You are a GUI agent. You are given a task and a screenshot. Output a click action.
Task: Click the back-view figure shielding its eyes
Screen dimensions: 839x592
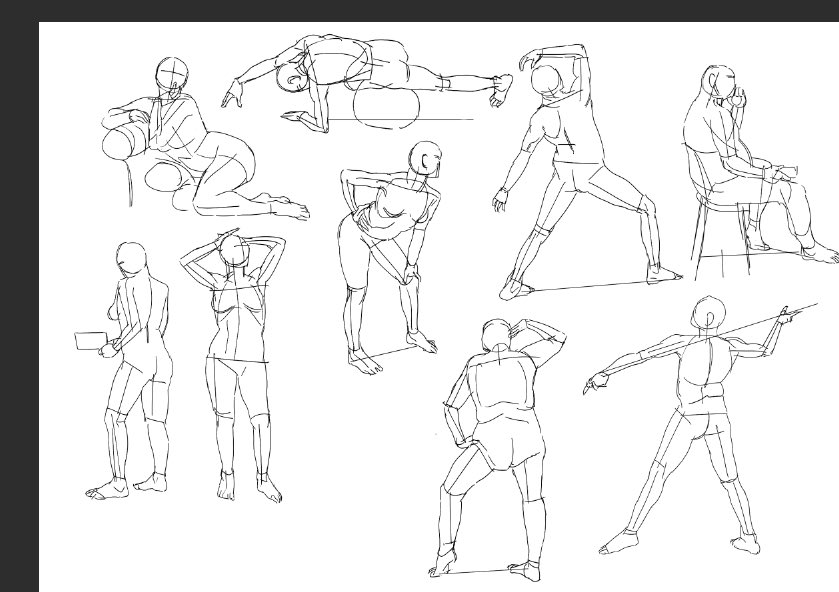click(498, 450)
